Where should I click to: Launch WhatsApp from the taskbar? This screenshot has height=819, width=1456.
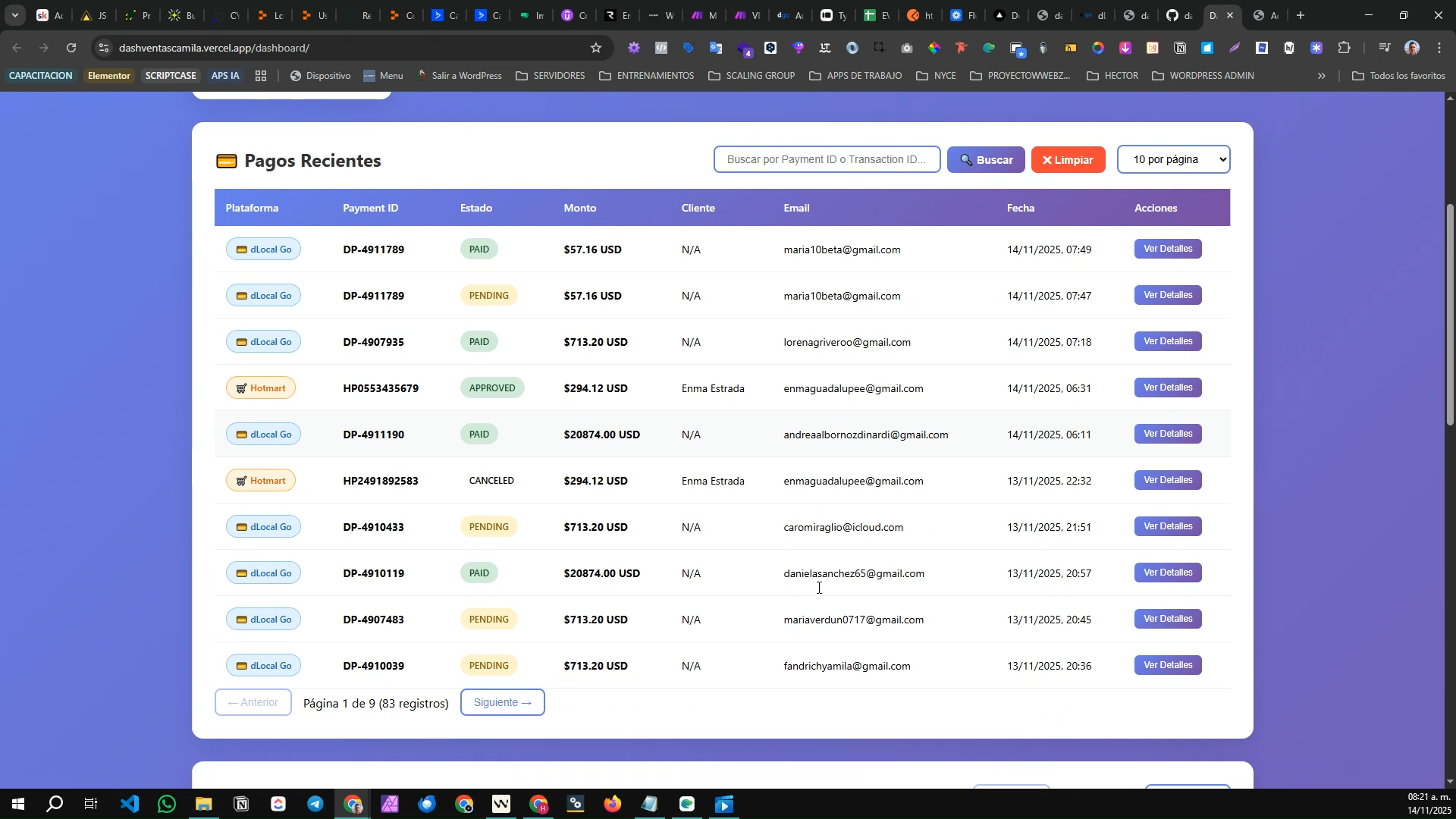[167, 805]
